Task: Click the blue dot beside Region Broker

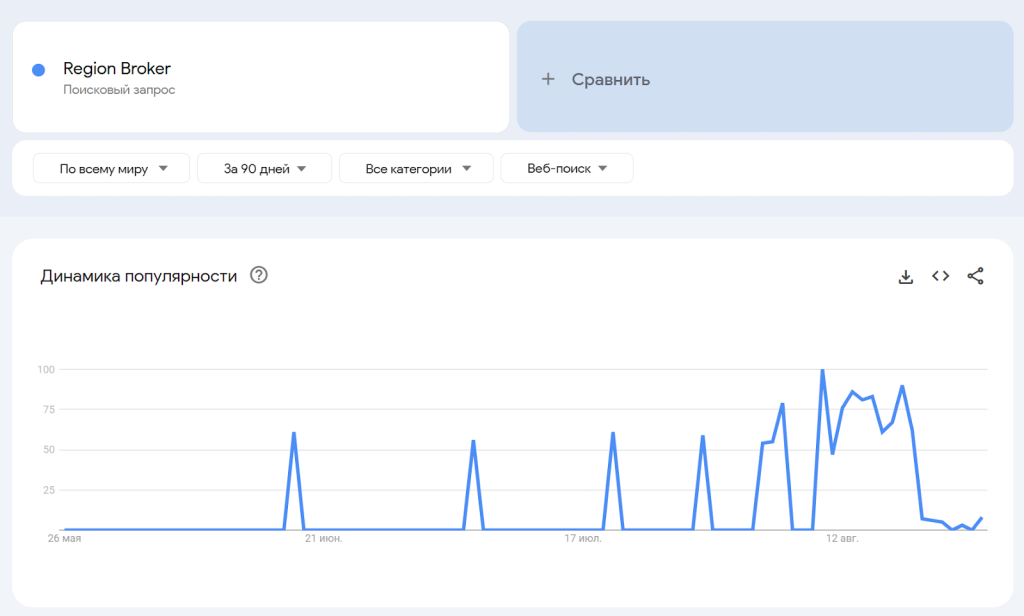Action: [x=39, y=70]
